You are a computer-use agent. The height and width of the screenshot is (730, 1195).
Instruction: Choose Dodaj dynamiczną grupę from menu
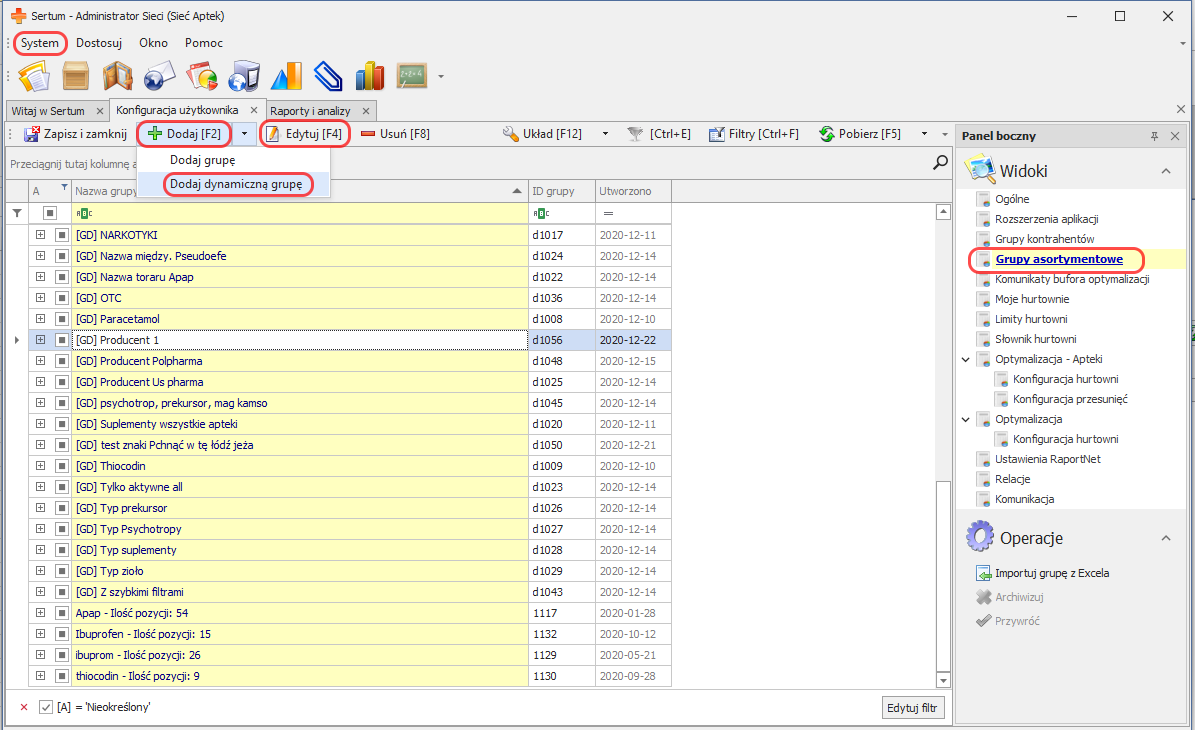tap(236, 184)
